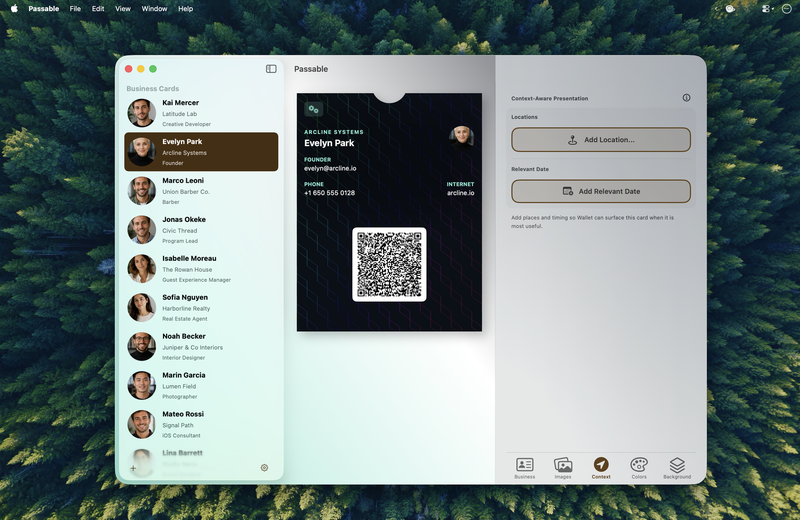Click the circular icon at the menu bar's right end
The width and height of the screenshot is (800, 520).
(787, 9)
